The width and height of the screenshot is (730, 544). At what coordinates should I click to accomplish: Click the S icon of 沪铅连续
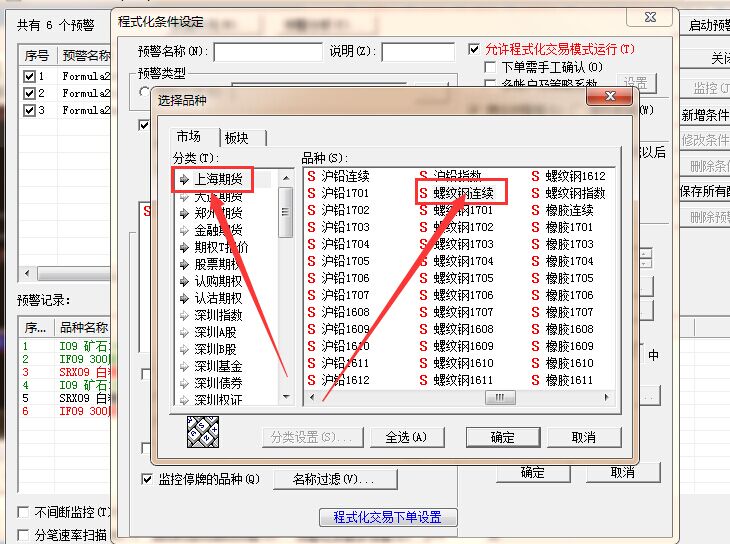pos(311,176)
